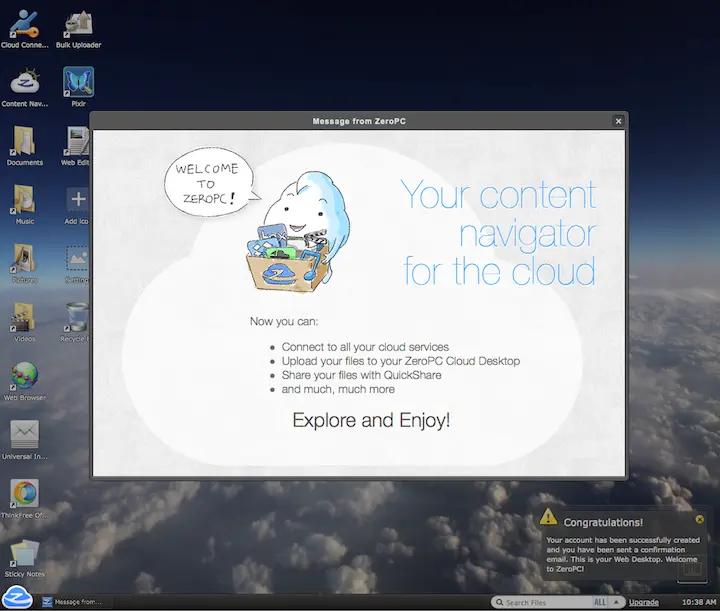This screenshot has height=611, width=720.
Task: Click the Search Files input field
Action: [542, 602]
